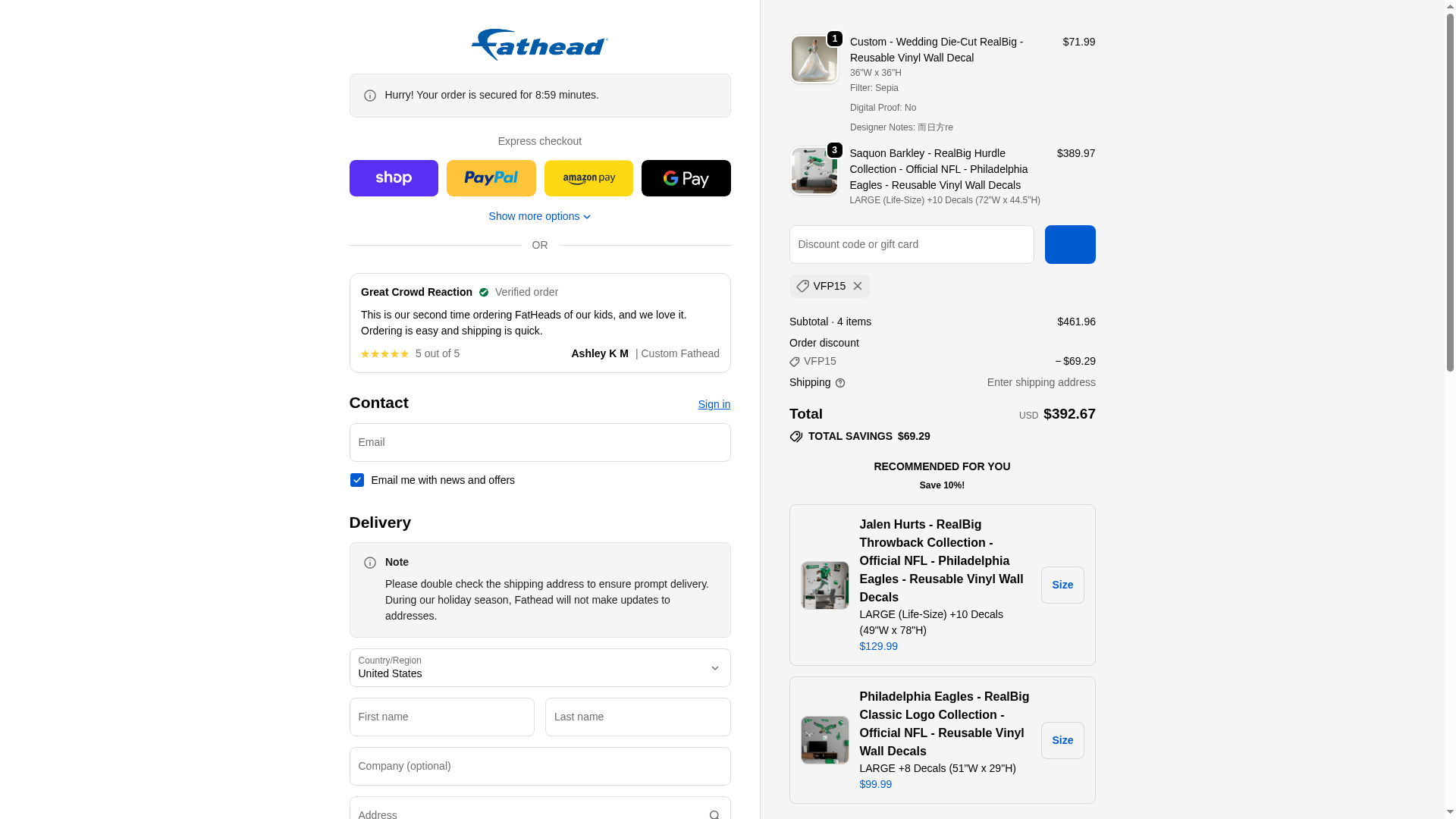Open the wedding decal product thumbnail

tap(814, 59)
